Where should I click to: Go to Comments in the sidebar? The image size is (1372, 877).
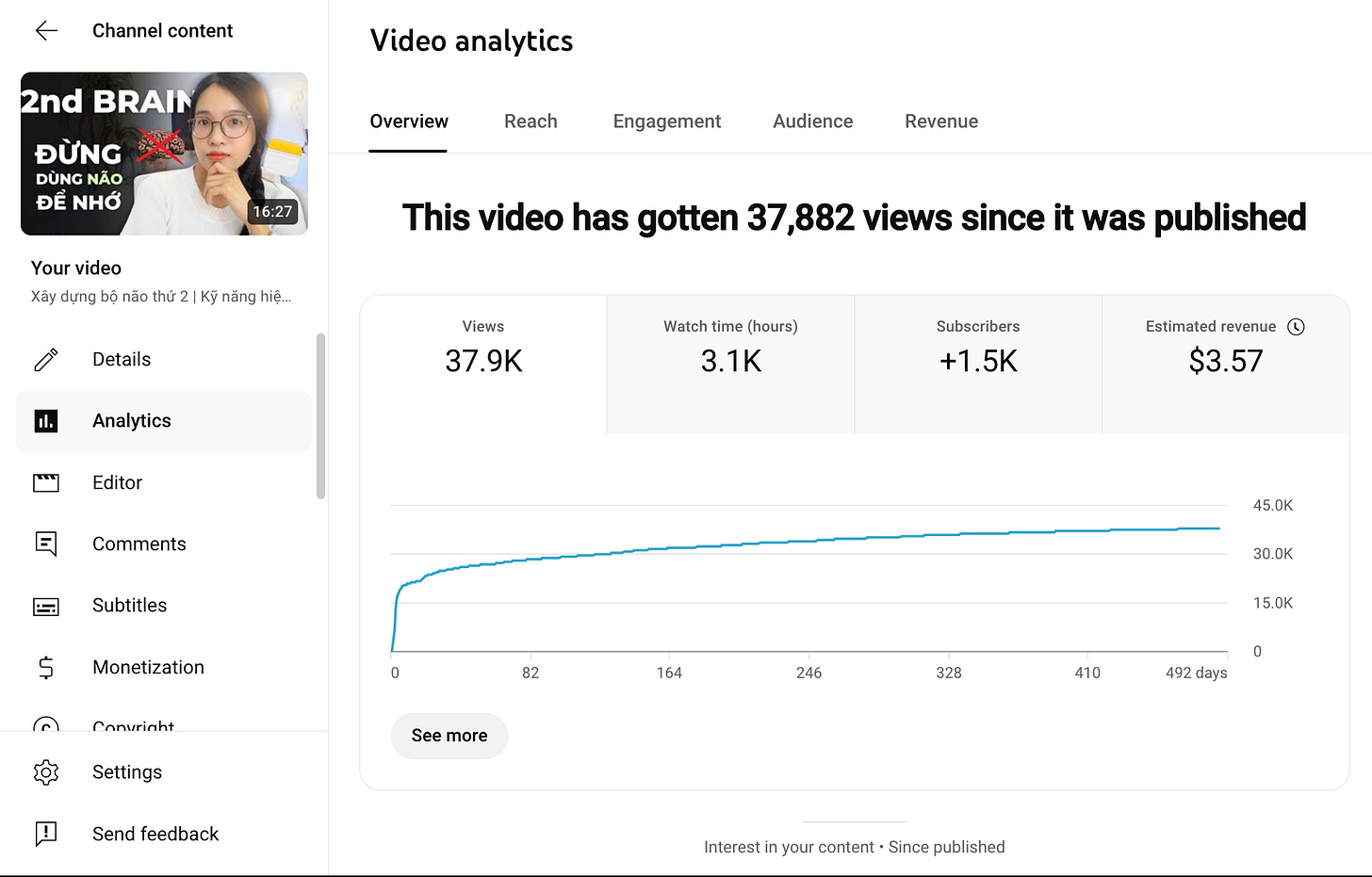tap(164, 544)
